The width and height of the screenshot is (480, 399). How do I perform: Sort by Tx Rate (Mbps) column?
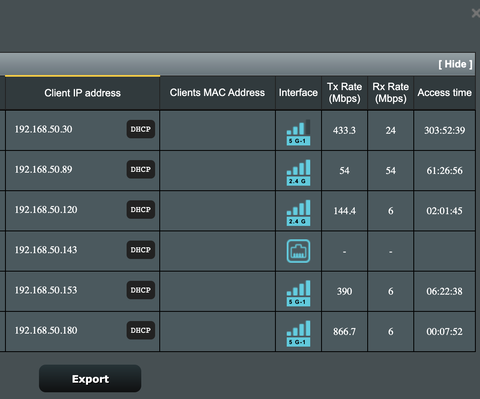pyautogui.click(x=344, y=93)
